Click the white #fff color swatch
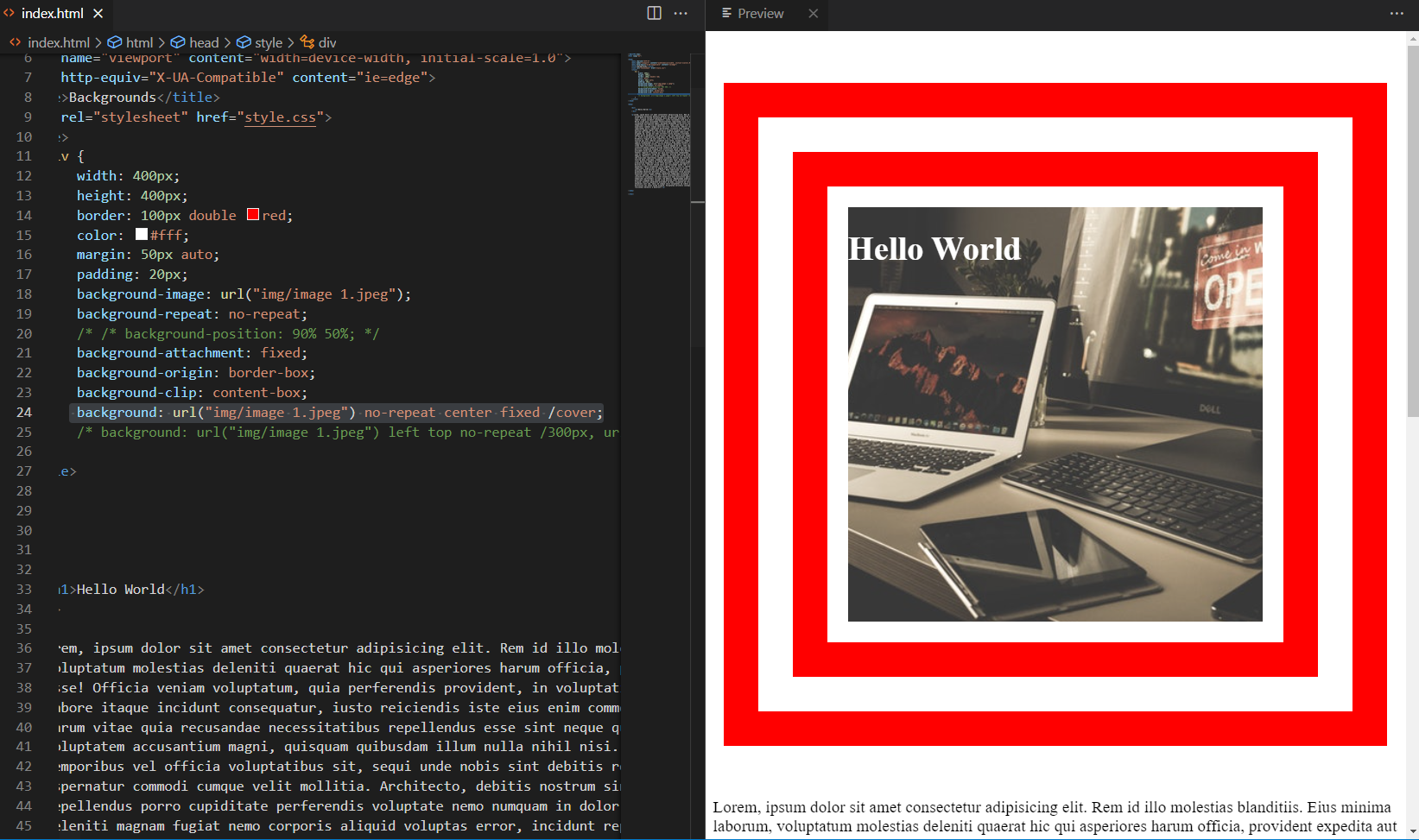Screen dimensions: 1419x840 142,234
